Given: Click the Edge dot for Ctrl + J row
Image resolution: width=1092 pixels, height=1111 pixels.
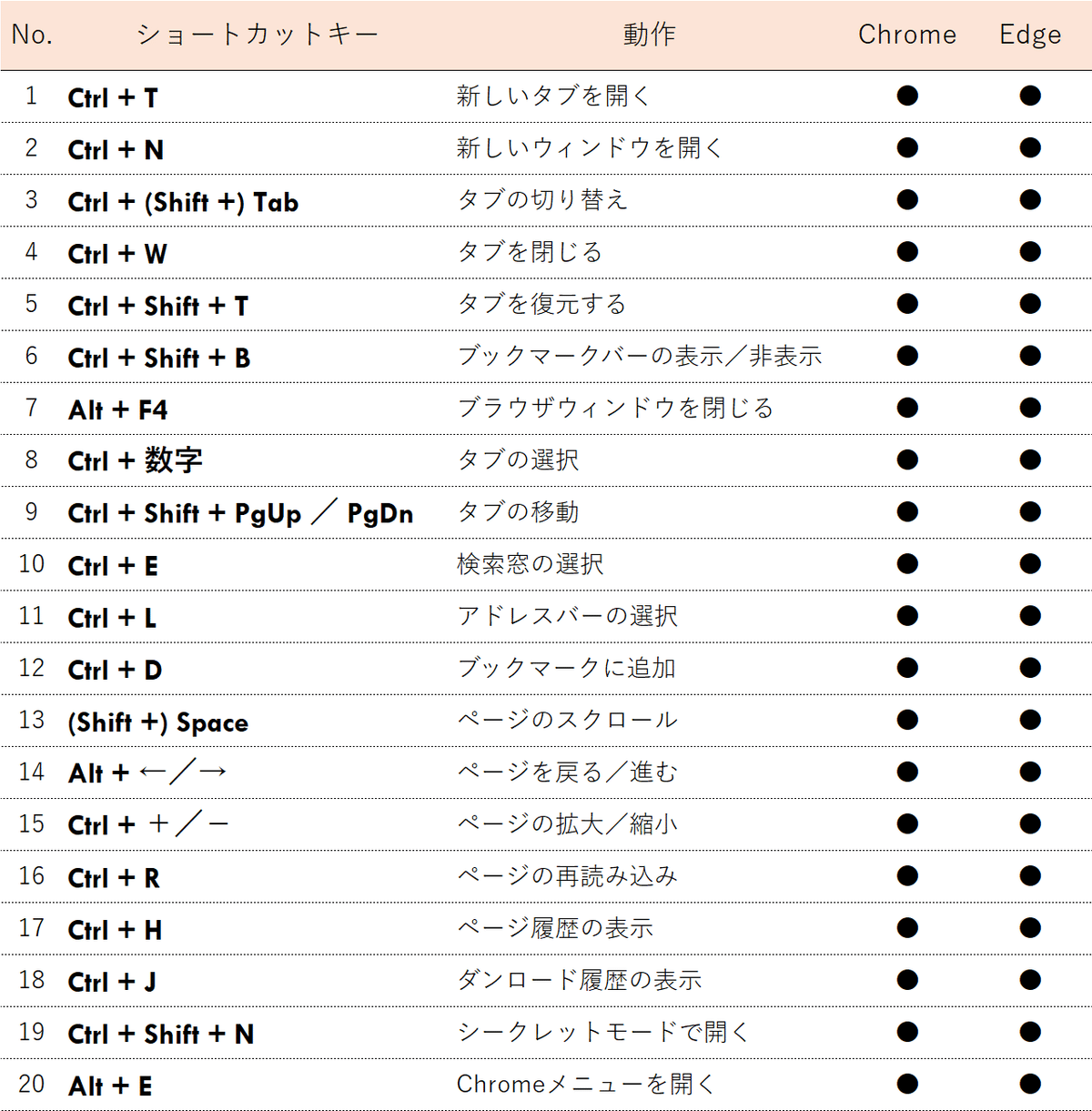Looking at the screenshot, I should [x=1029, y=980].
